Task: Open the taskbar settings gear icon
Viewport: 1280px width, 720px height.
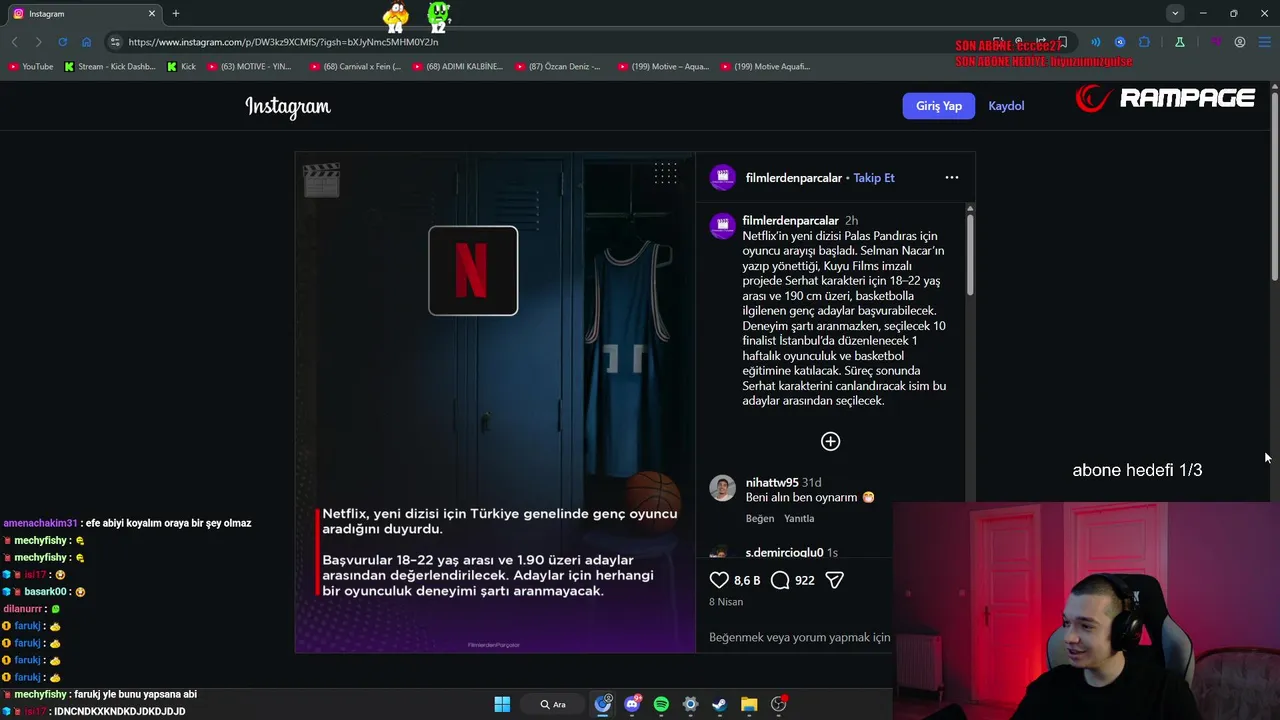Action: (690, 704)
